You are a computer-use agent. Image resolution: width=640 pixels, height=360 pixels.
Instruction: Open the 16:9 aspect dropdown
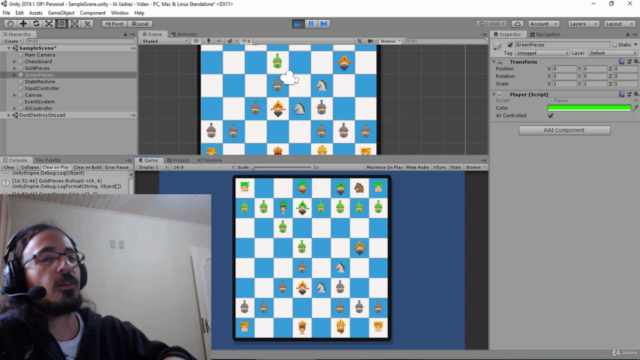pos(203,167)
